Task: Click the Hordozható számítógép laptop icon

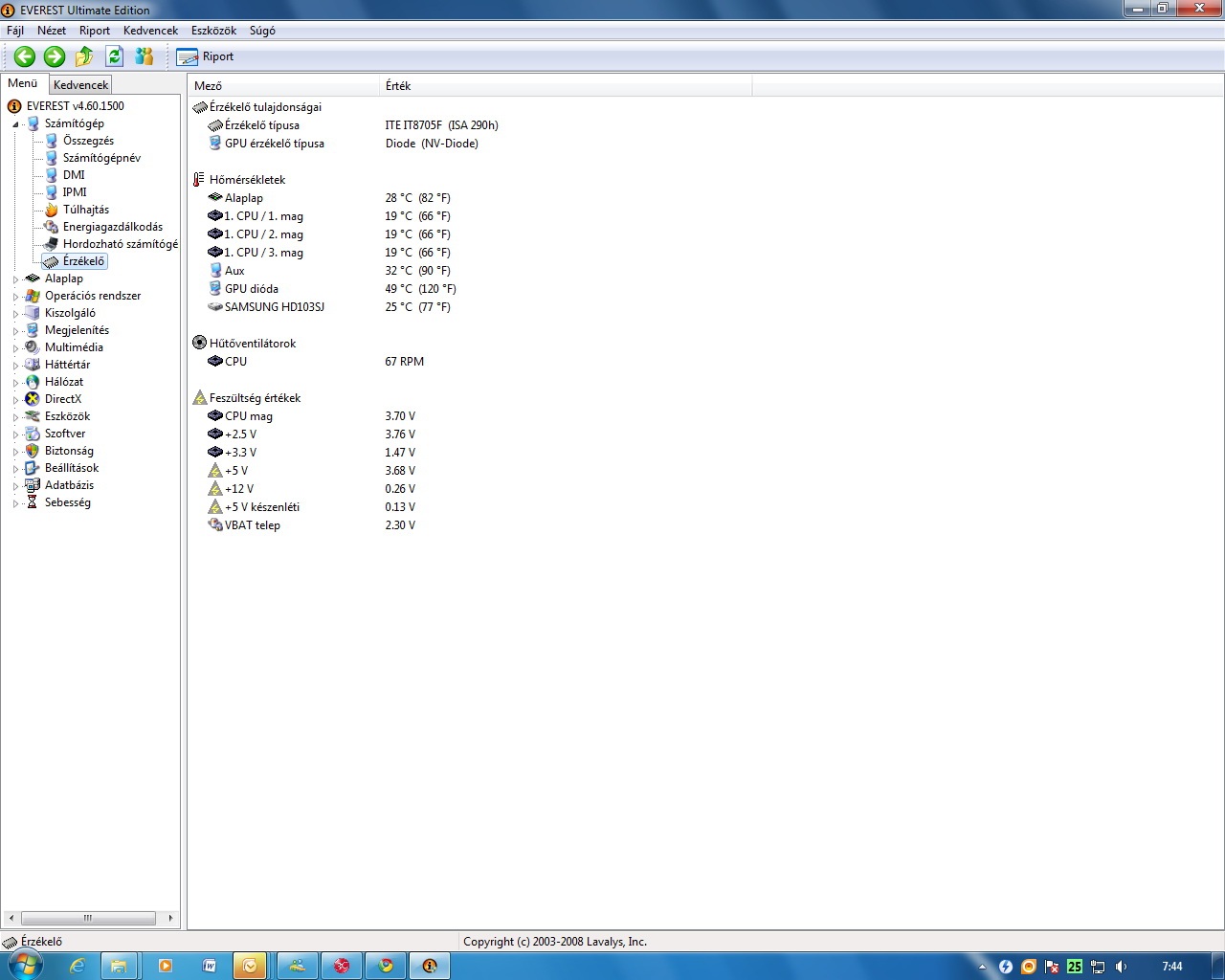Action: [52, 244]
